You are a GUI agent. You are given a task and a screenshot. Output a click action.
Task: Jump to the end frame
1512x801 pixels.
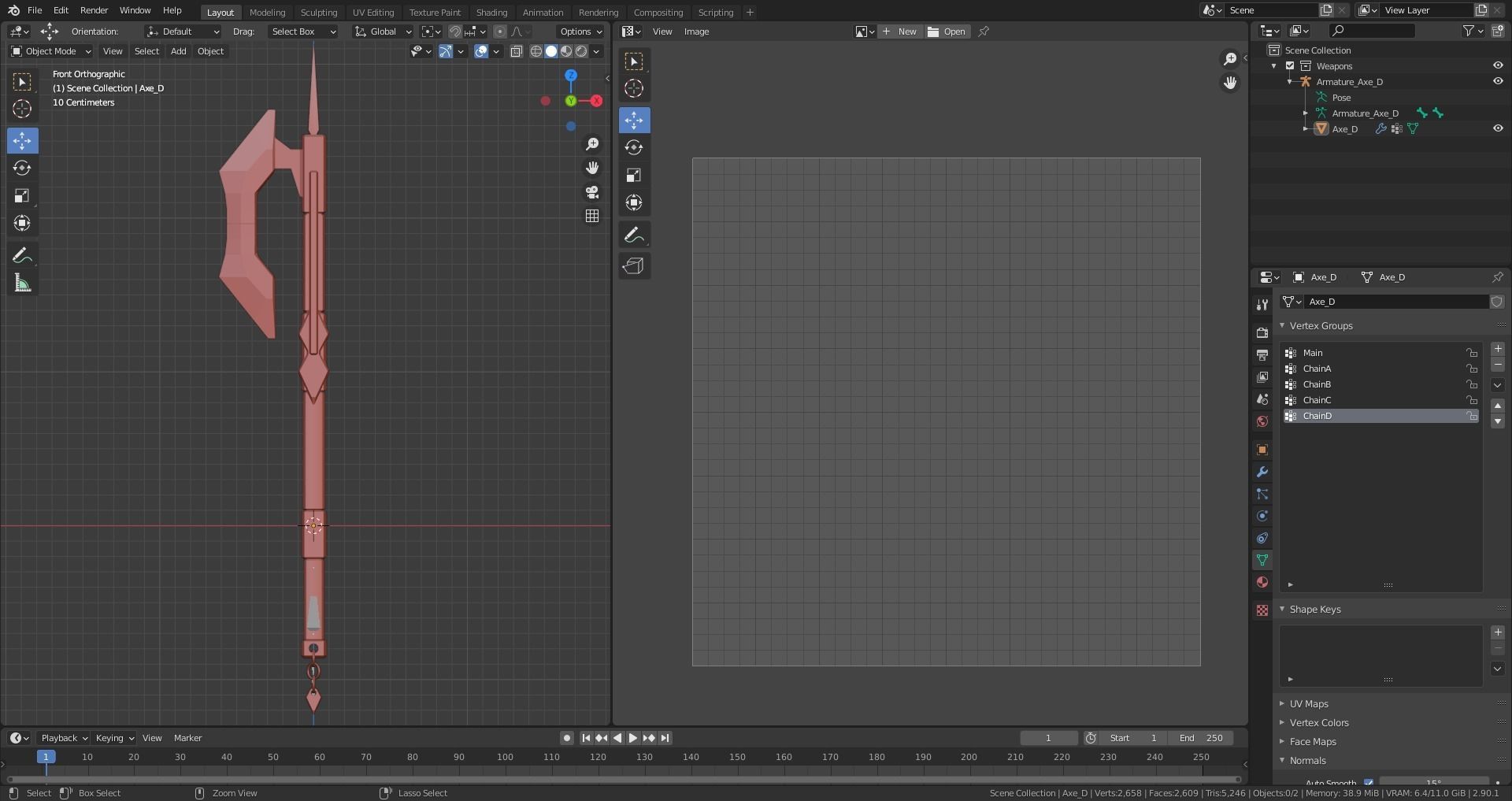[x=665, y=738]
